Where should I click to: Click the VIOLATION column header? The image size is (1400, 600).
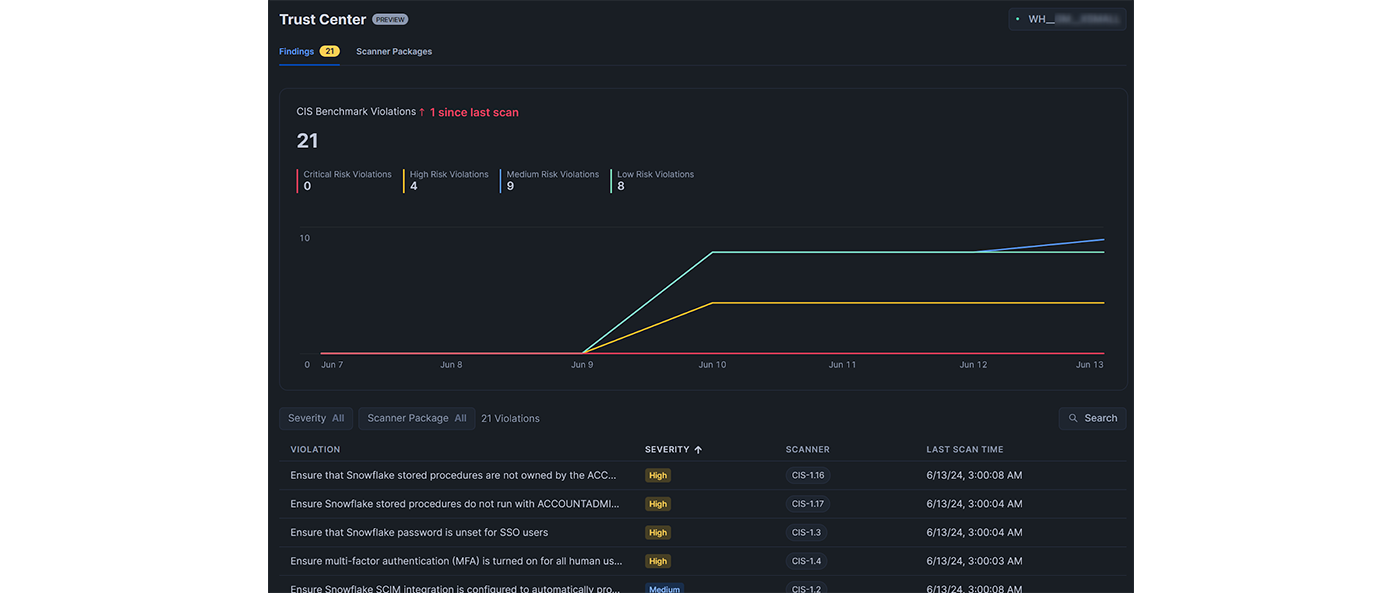coord(316,450)
